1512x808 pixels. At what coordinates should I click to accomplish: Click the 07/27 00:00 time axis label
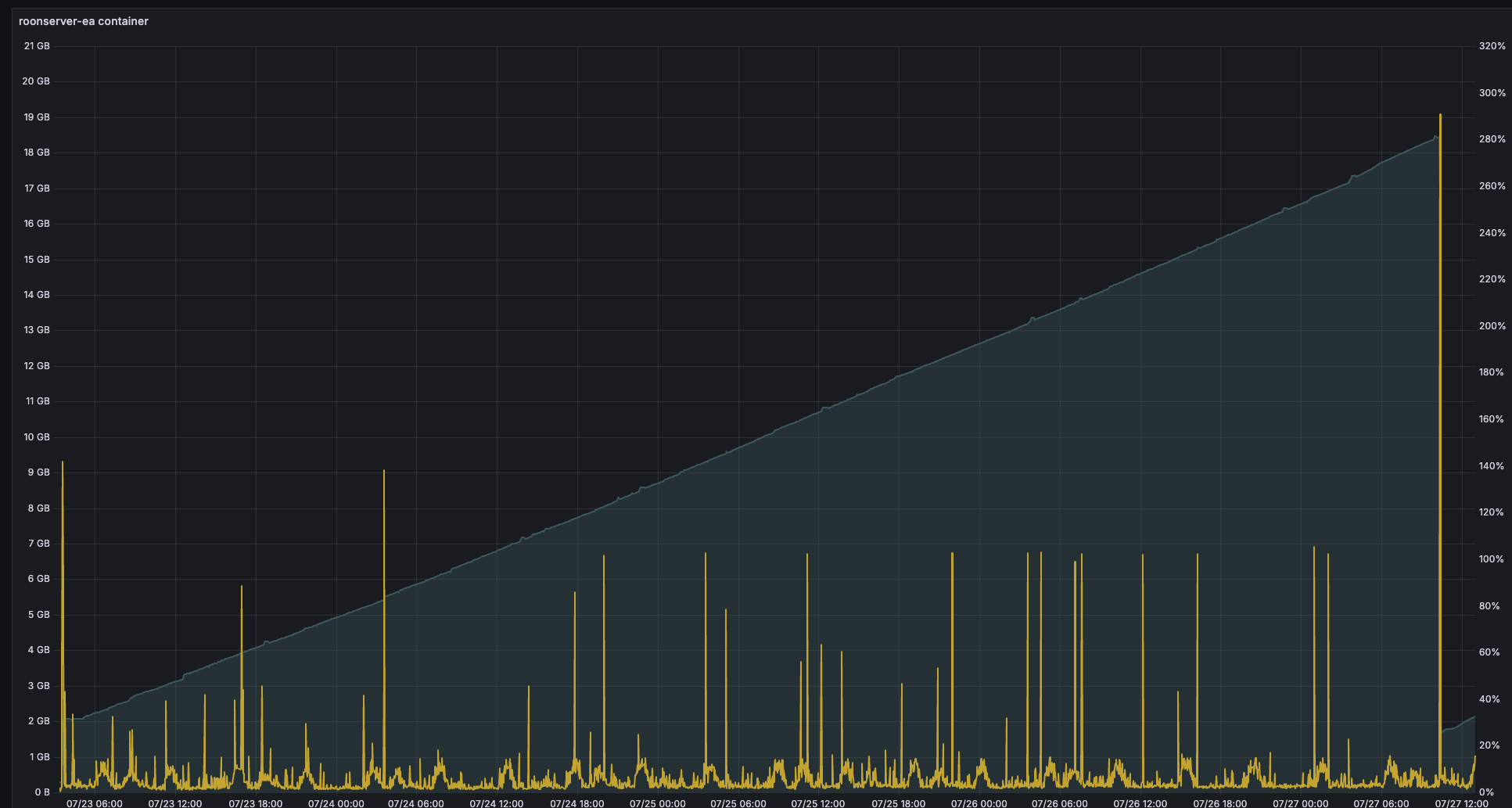click(1300, 803)
